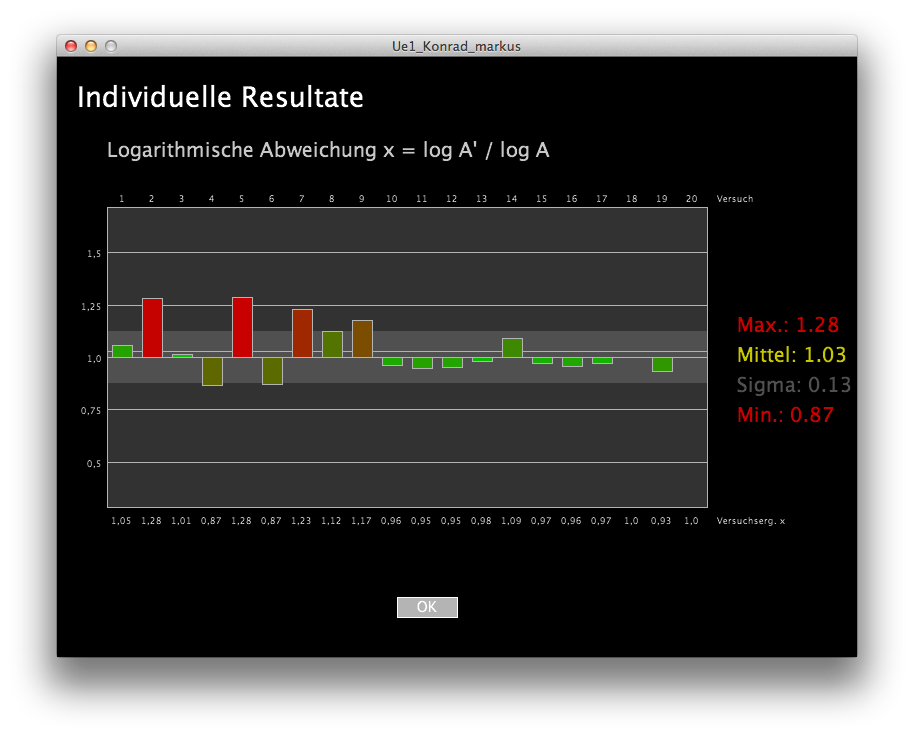Viewport: 914px width, 736px height.
Task: Select the red bar for trial 5
Action: (242, 327)
